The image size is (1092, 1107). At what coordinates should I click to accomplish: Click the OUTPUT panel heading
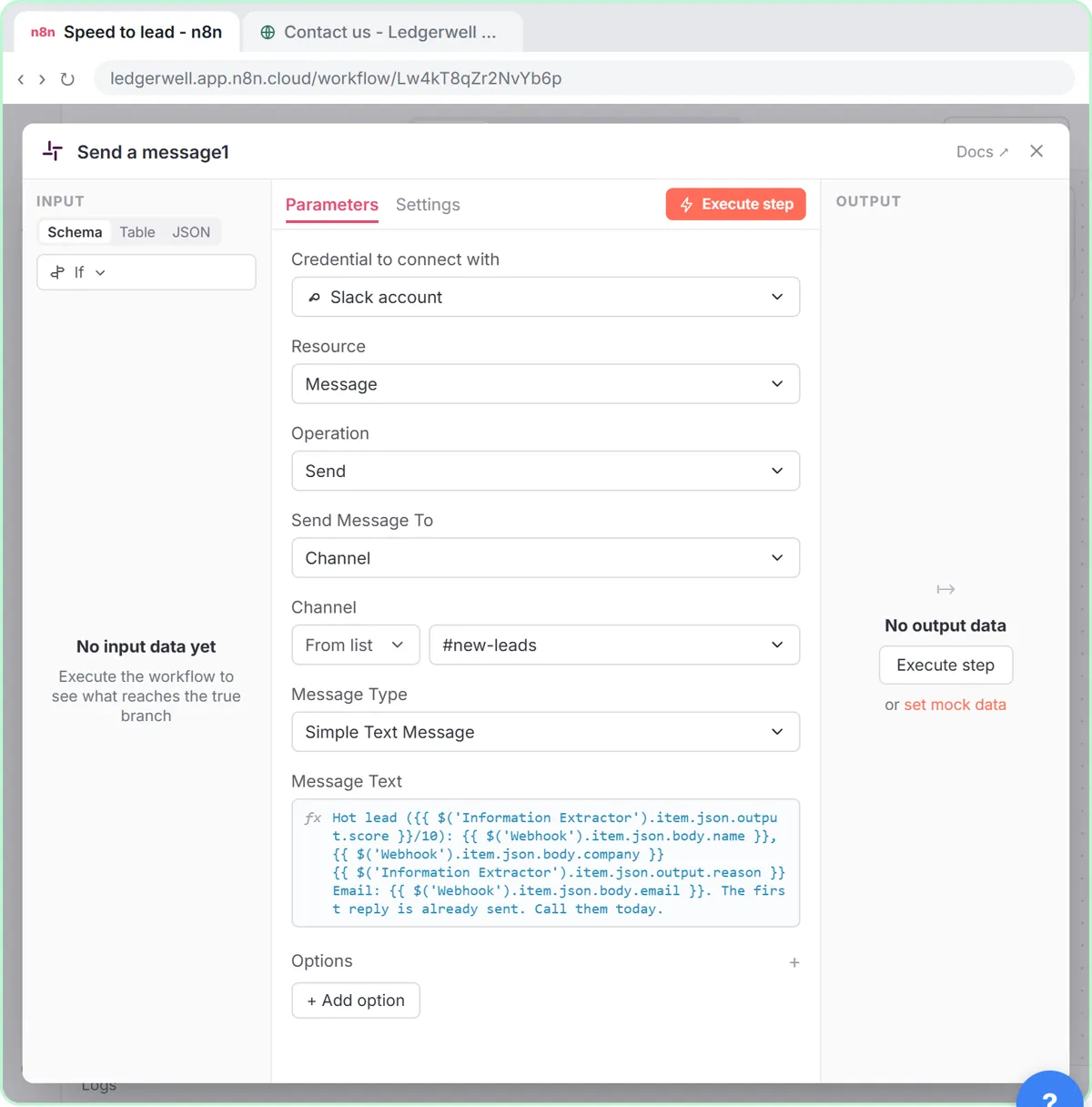point(868,201)
